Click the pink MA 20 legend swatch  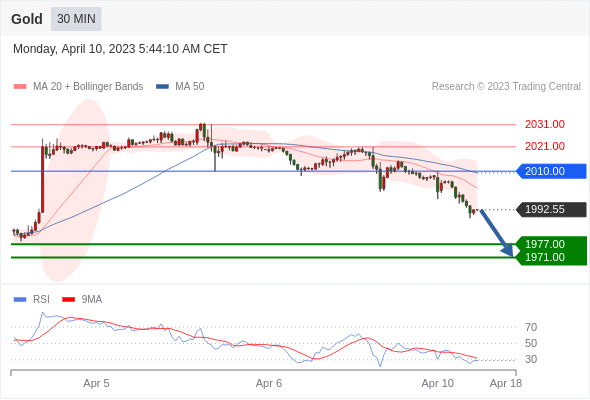(20, 87)
